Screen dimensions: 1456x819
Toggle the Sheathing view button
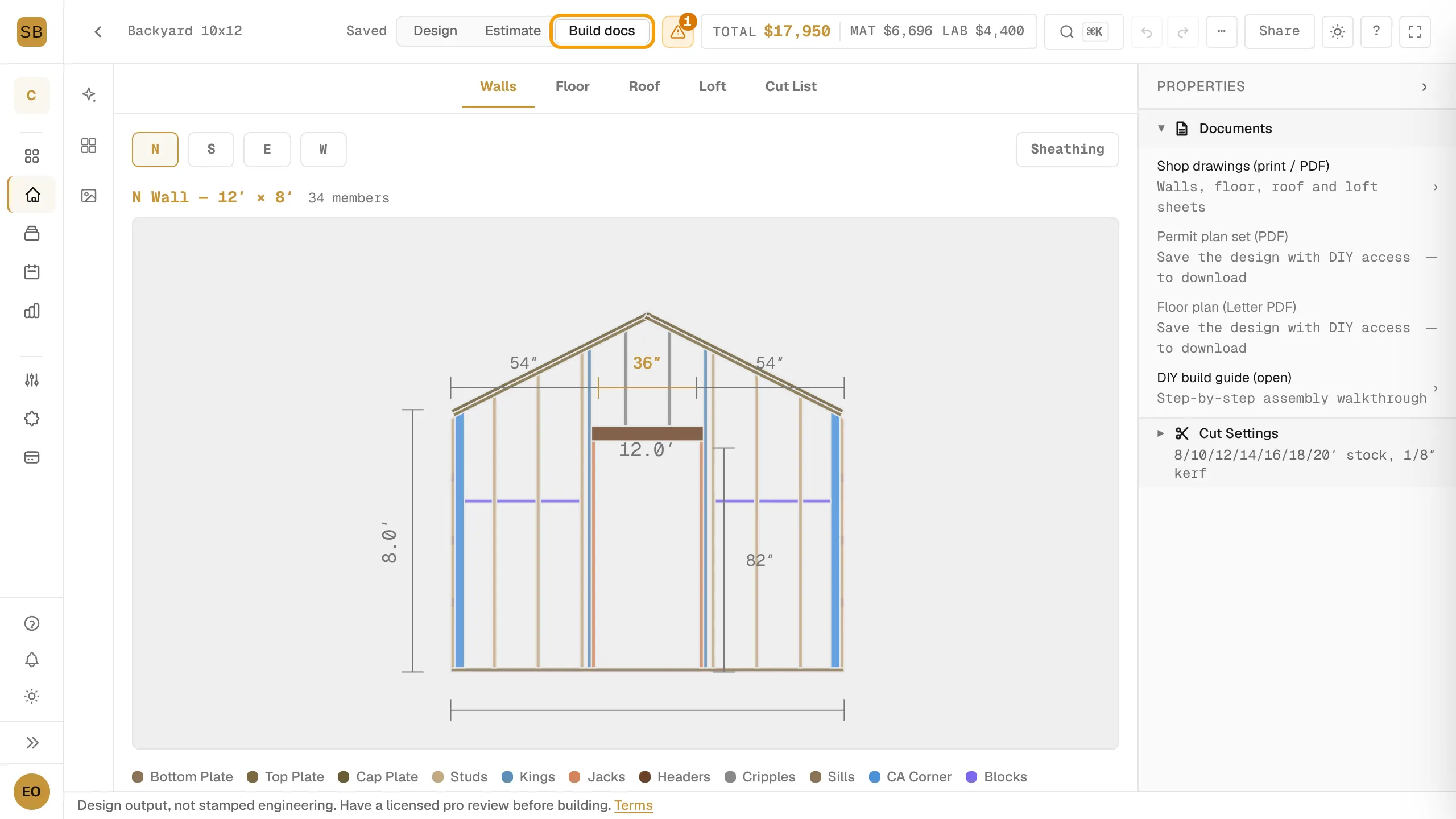[1068, 149]
